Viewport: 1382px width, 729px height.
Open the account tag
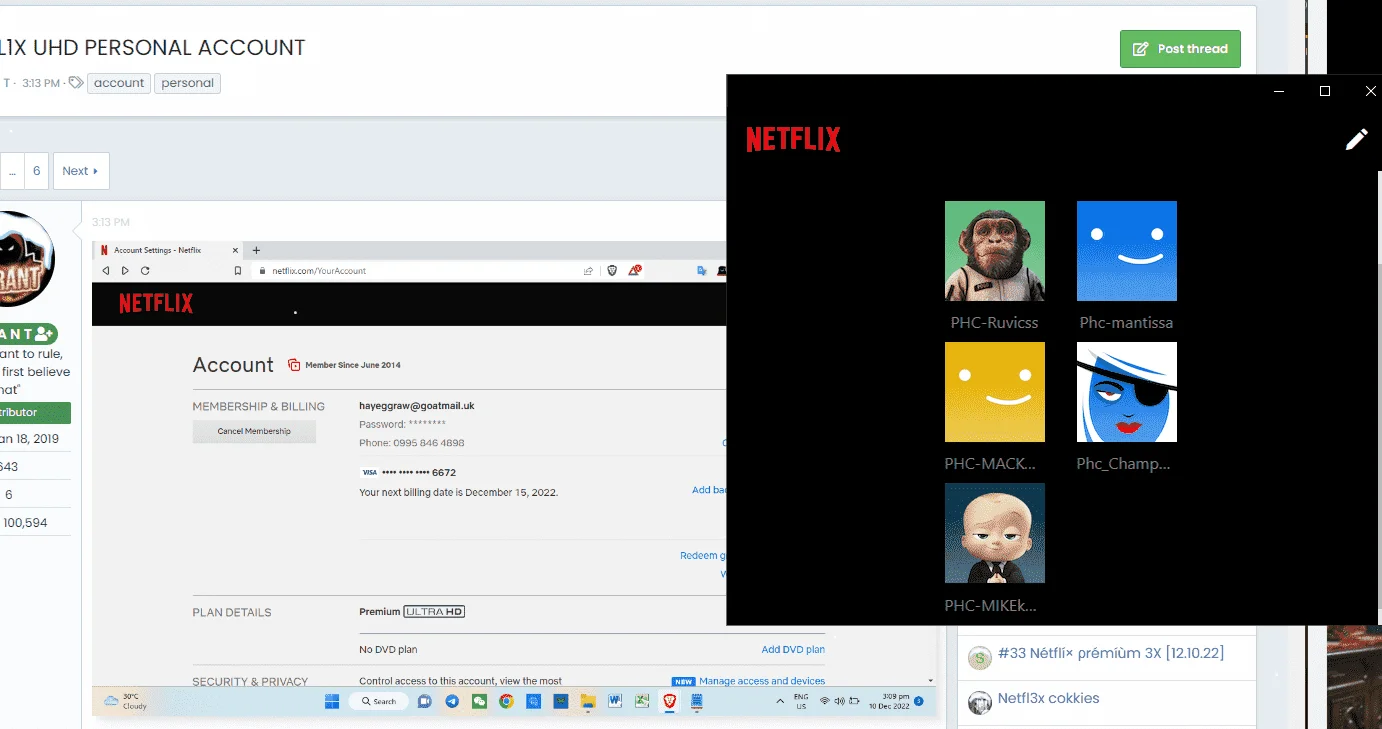pos(119,83)
